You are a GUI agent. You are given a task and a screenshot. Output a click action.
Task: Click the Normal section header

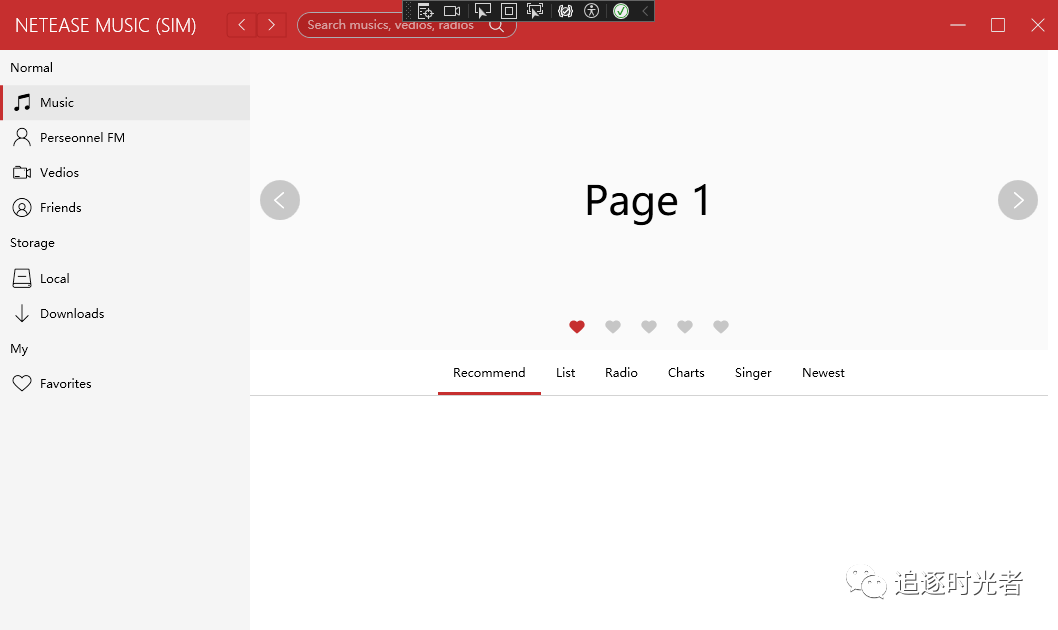click(32, 67)
